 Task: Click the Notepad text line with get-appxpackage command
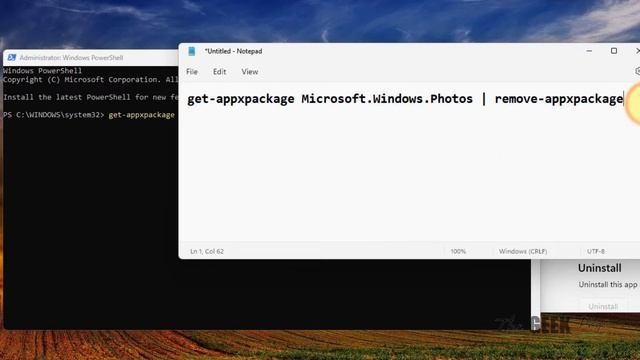point(405,99)
